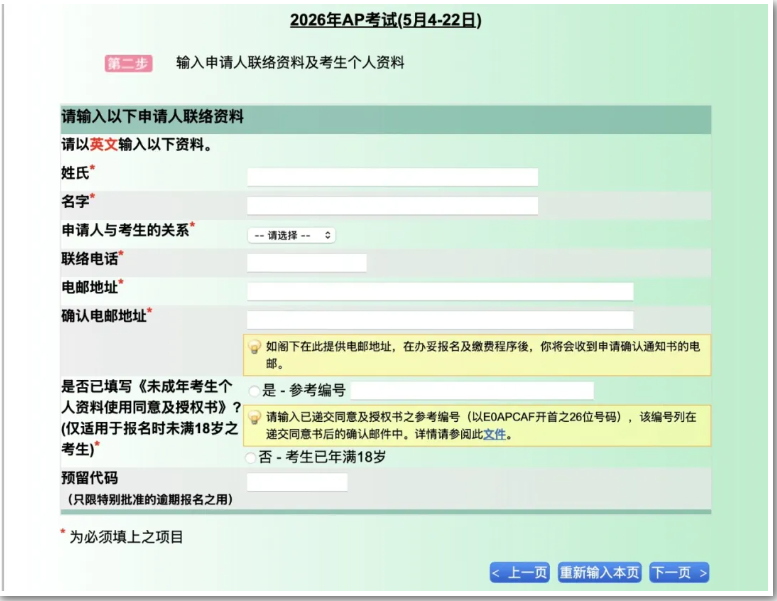Click the 联络电话 phone input field
This screenshot has height=601, width=777.
tap(307, 263)
